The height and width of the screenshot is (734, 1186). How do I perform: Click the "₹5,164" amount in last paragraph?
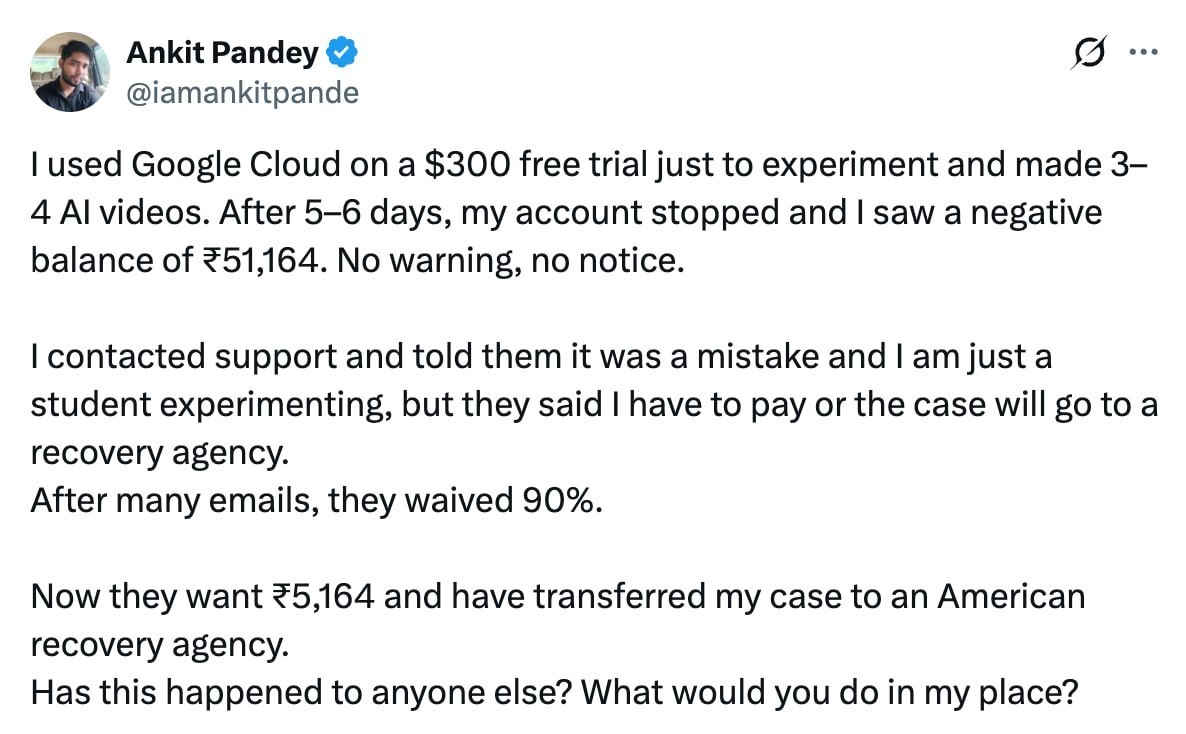click(323, 596)
